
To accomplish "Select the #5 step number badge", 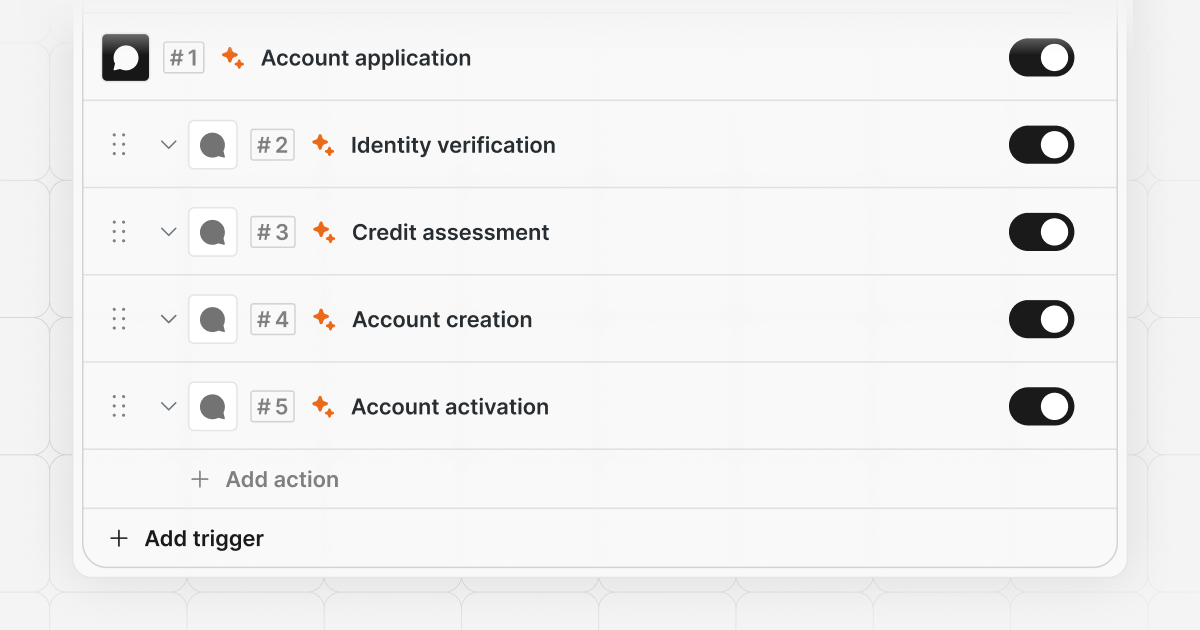I will [272, 406].
